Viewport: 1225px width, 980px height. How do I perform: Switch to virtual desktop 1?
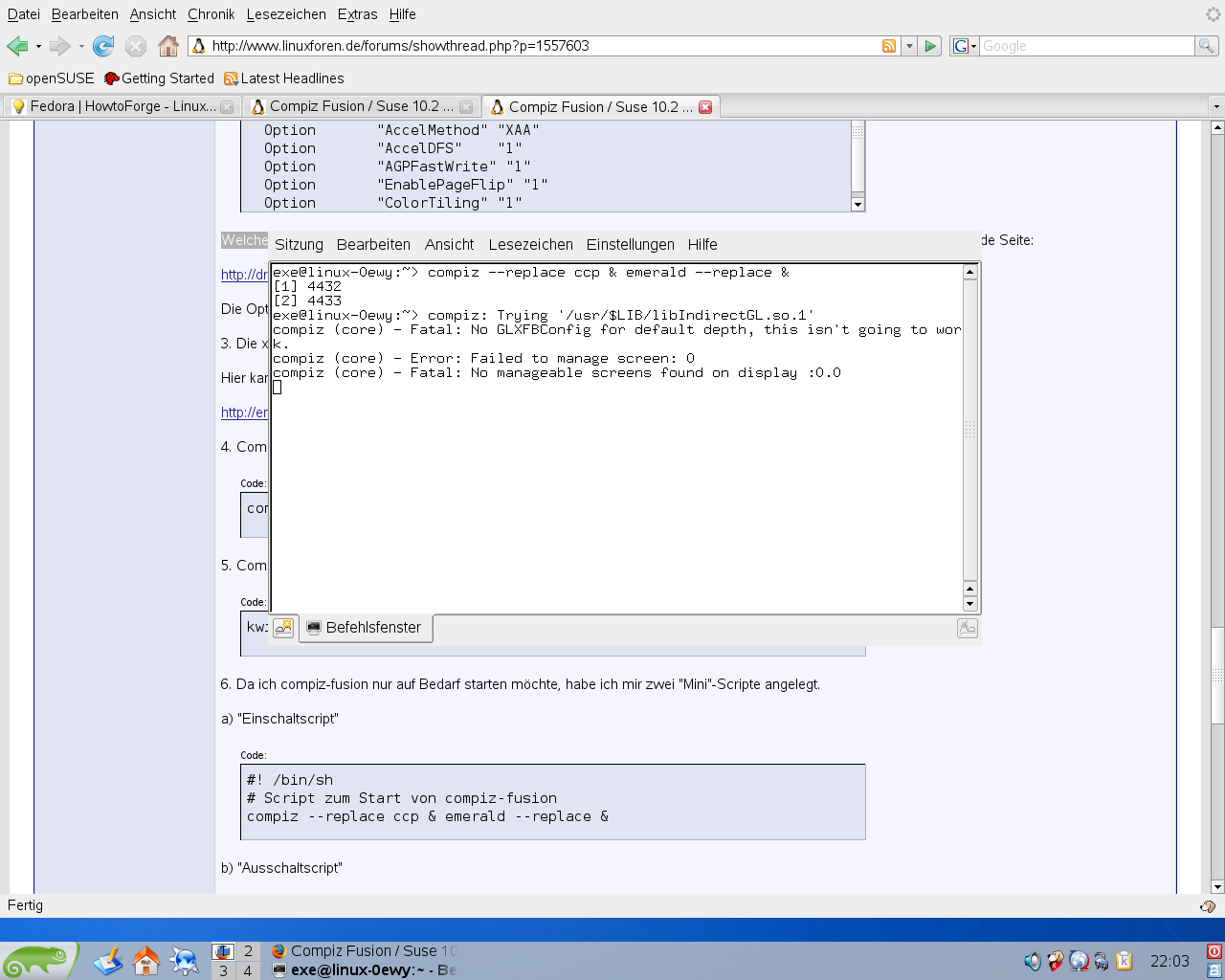223,951
